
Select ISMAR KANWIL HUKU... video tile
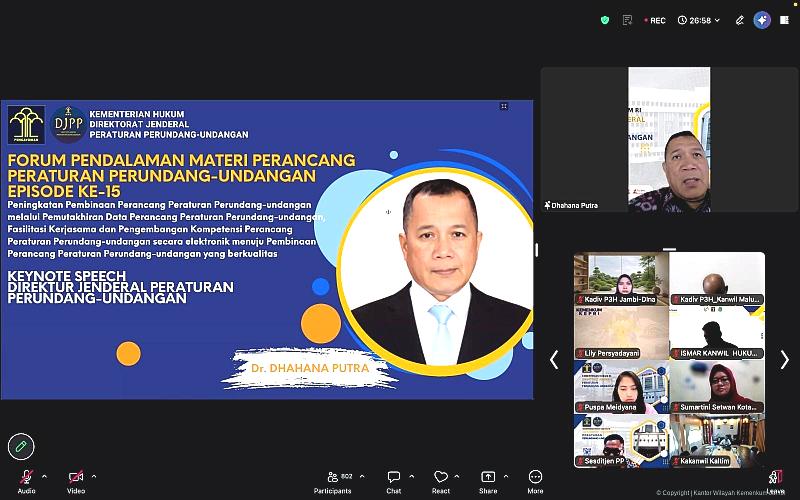point(717,333)
